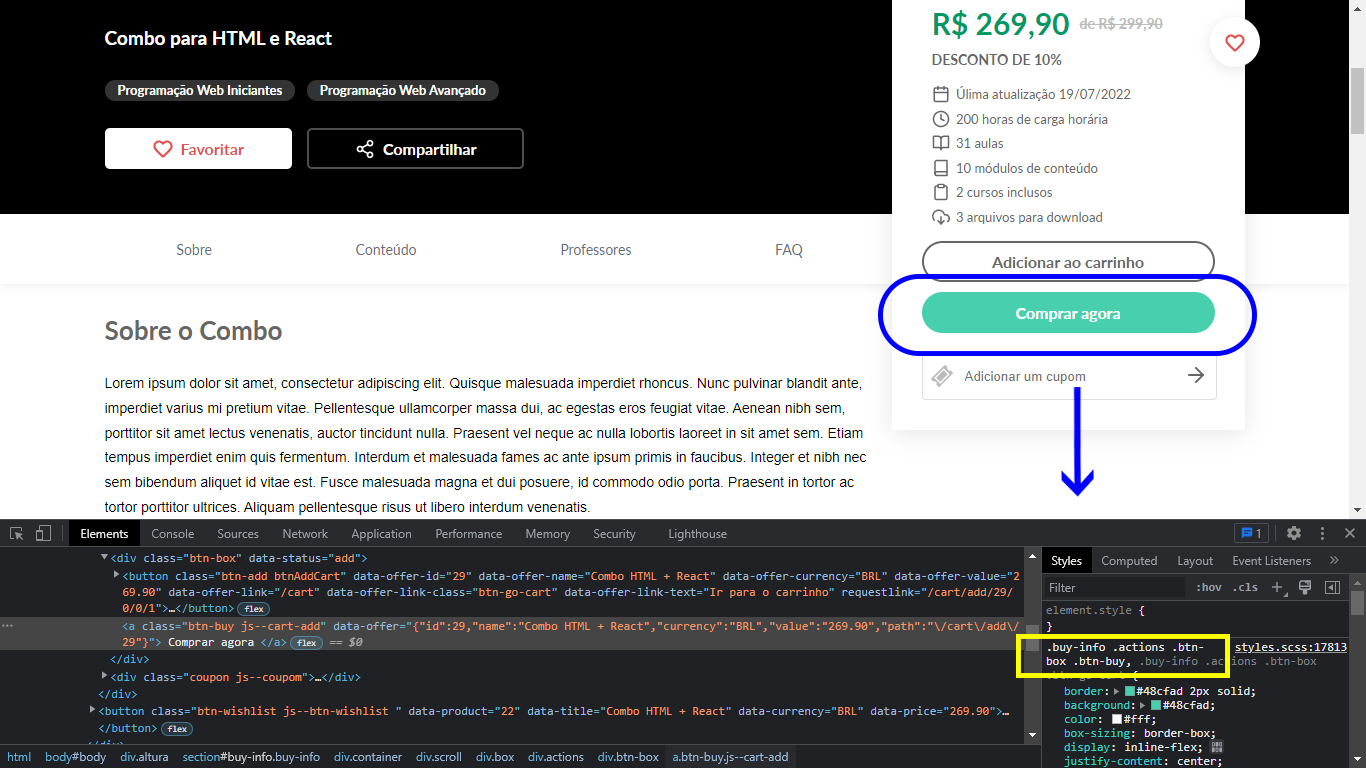Screen dimensions: 1366x768
Task: Open the Security tab
Action: pos(614,534)
